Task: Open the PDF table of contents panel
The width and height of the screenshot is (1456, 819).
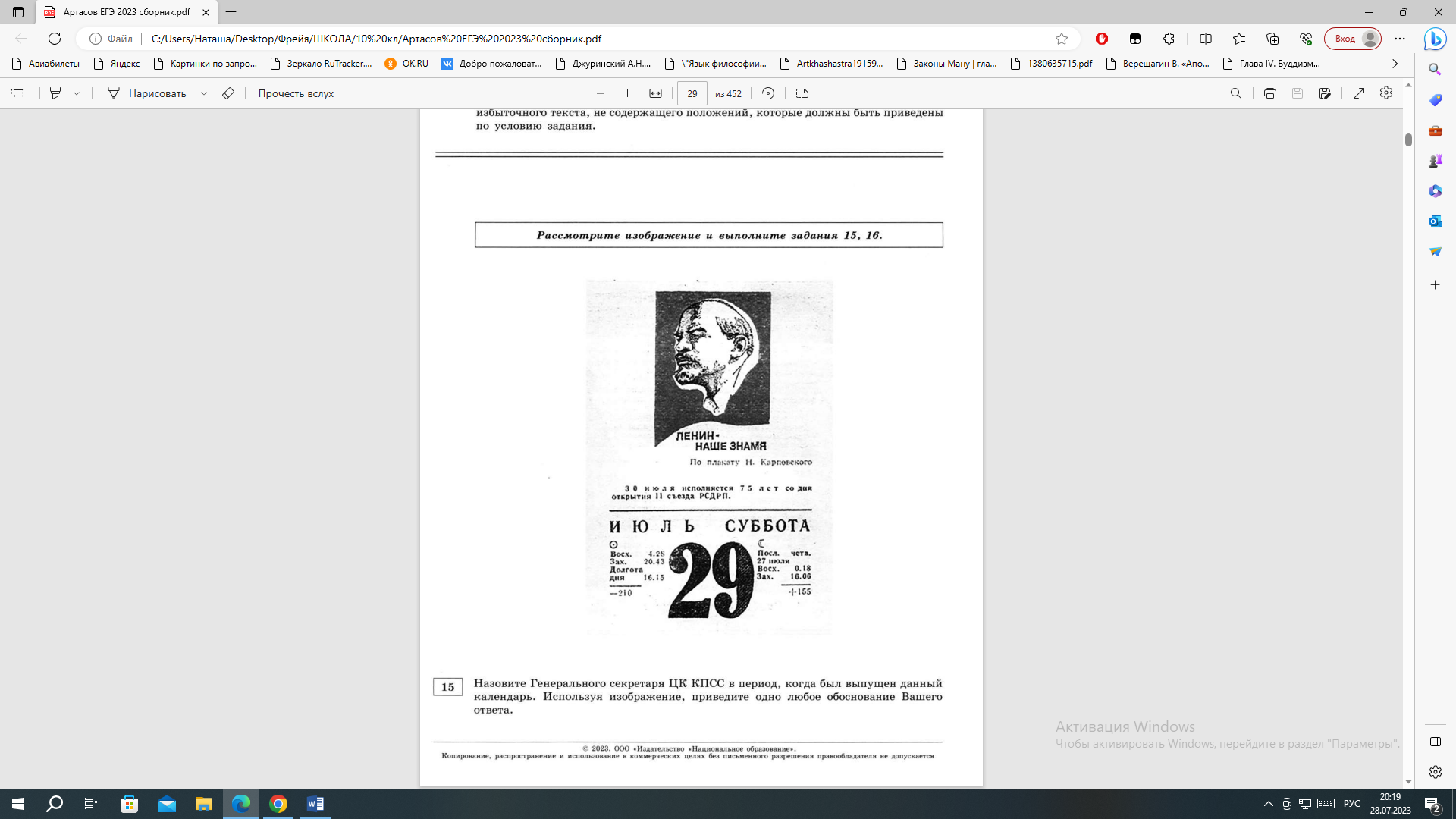Action: click(x=17, y=93)
